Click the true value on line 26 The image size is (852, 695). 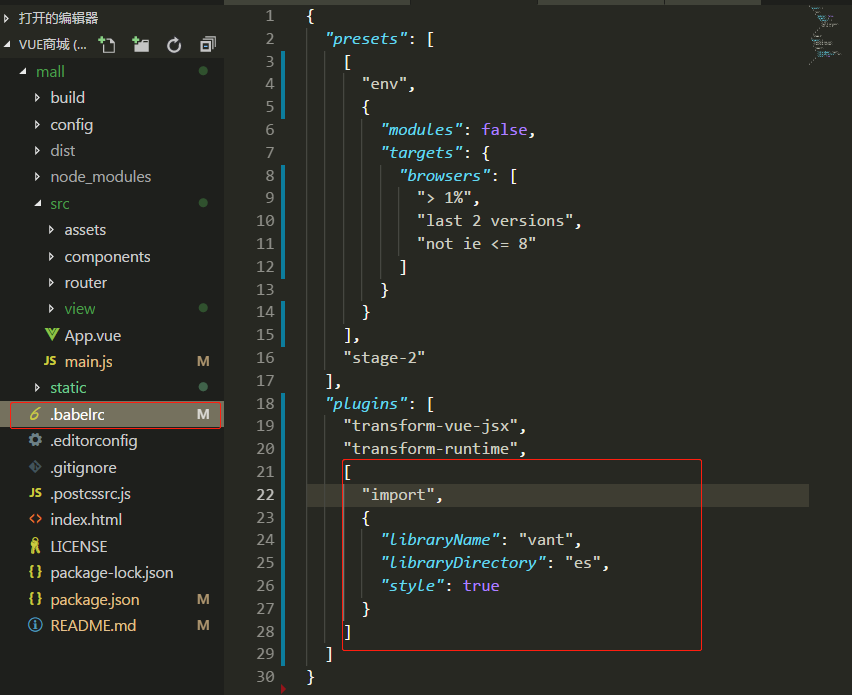(481, 586)
